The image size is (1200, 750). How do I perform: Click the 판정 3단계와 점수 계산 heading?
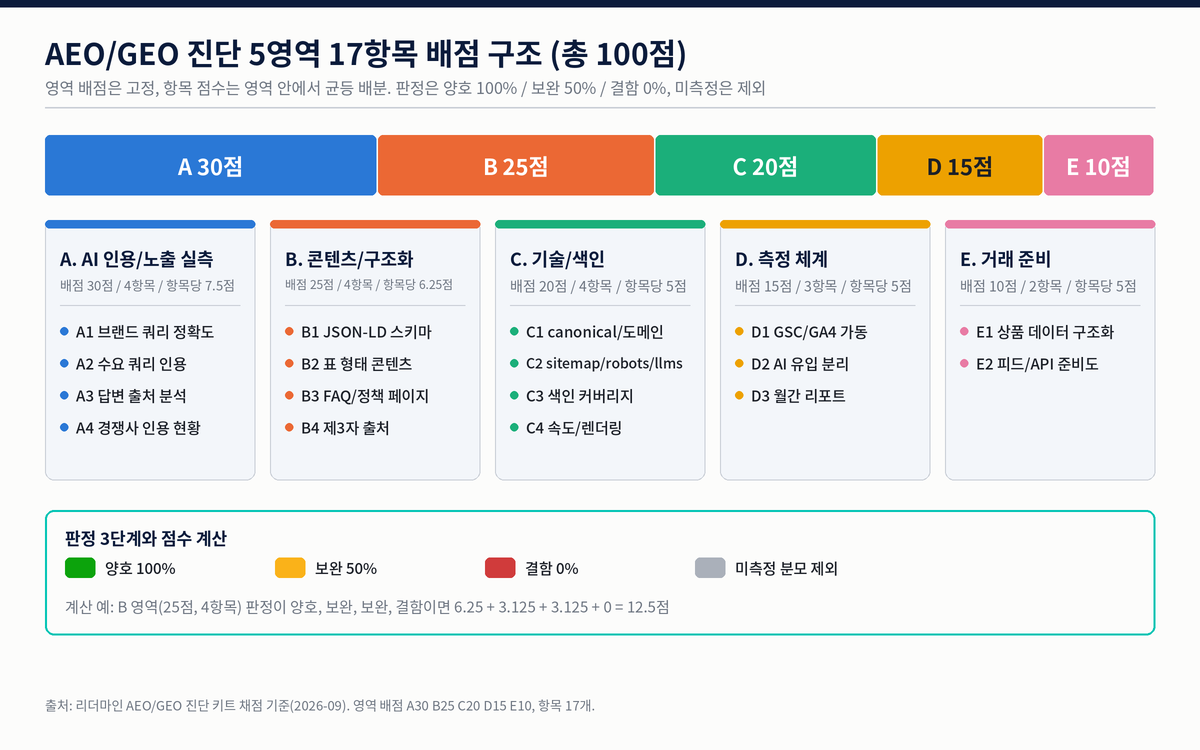[x=146, y=538]
